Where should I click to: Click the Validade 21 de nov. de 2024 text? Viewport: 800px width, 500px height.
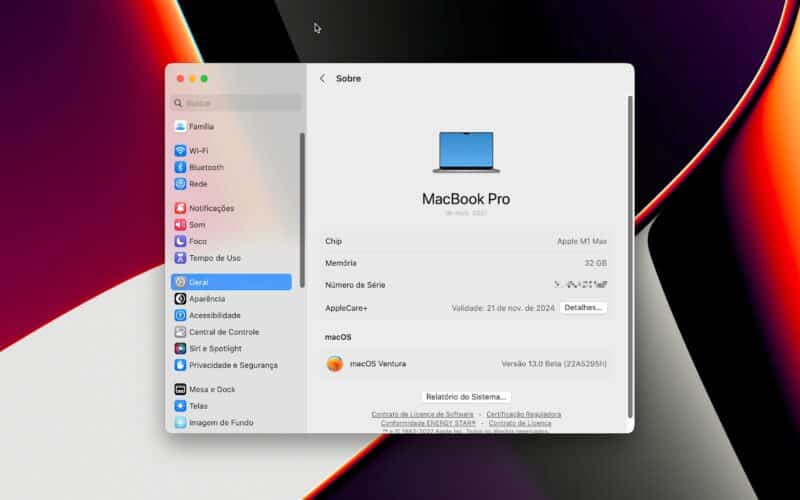tap(503, 308)
